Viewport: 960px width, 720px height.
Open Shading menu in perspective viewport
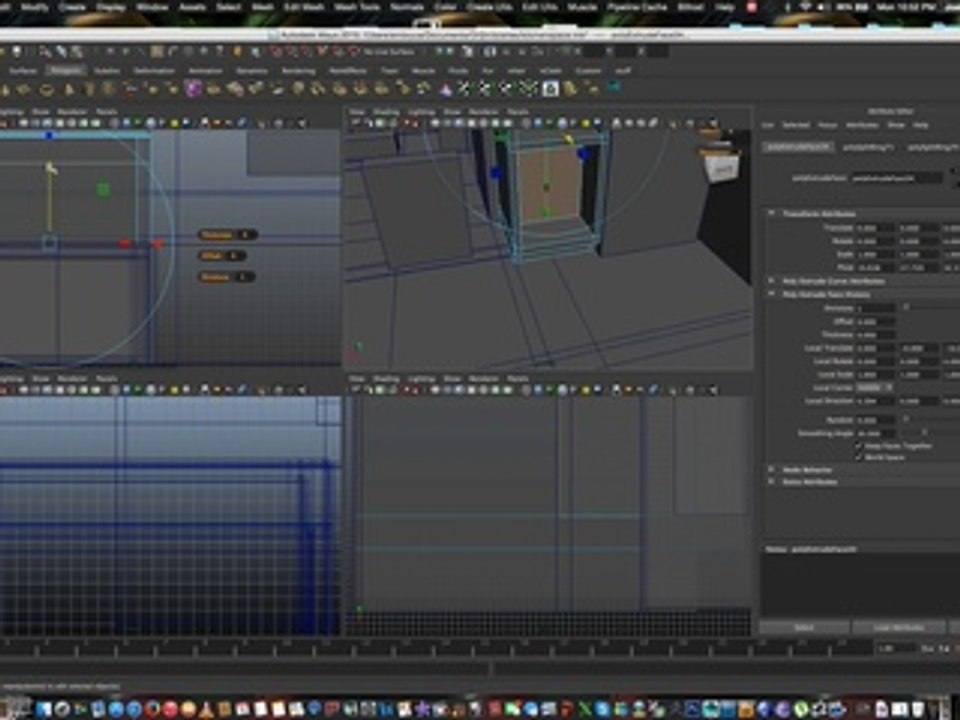386,112
